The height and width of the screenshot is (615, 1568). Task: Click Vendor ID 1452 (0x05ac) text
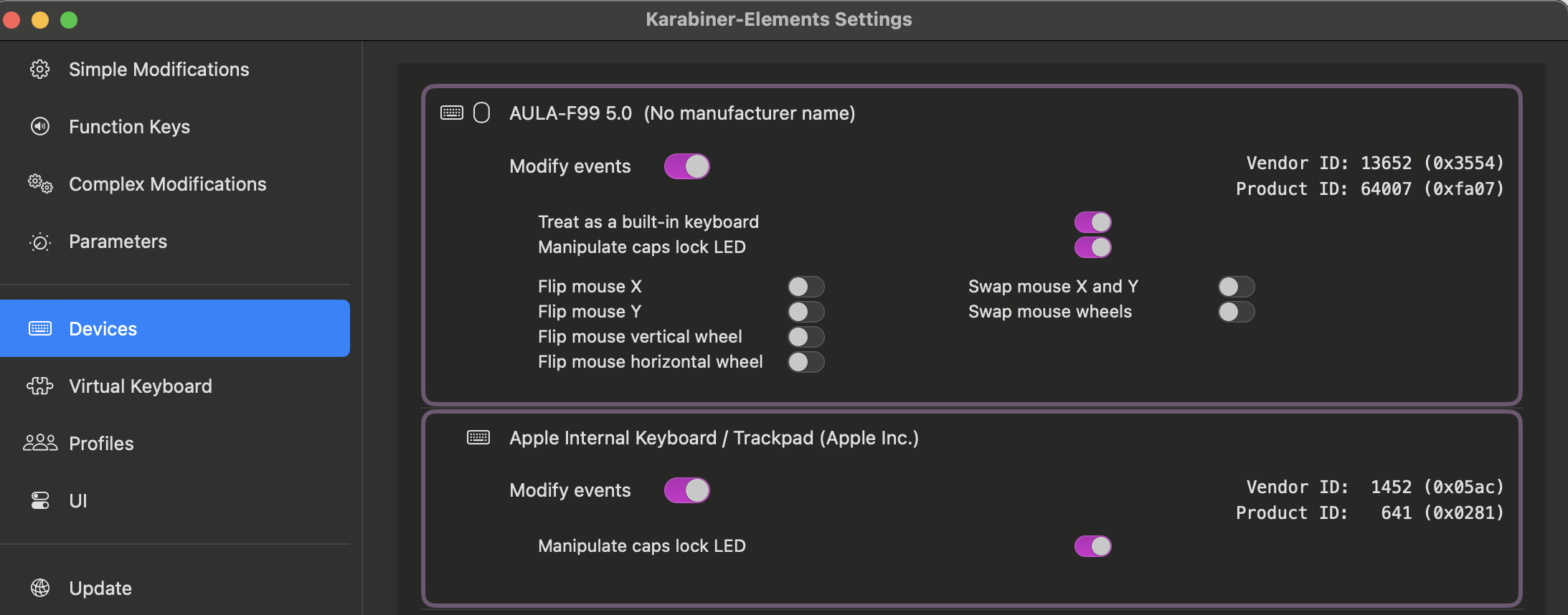(x=1375, y=487)
